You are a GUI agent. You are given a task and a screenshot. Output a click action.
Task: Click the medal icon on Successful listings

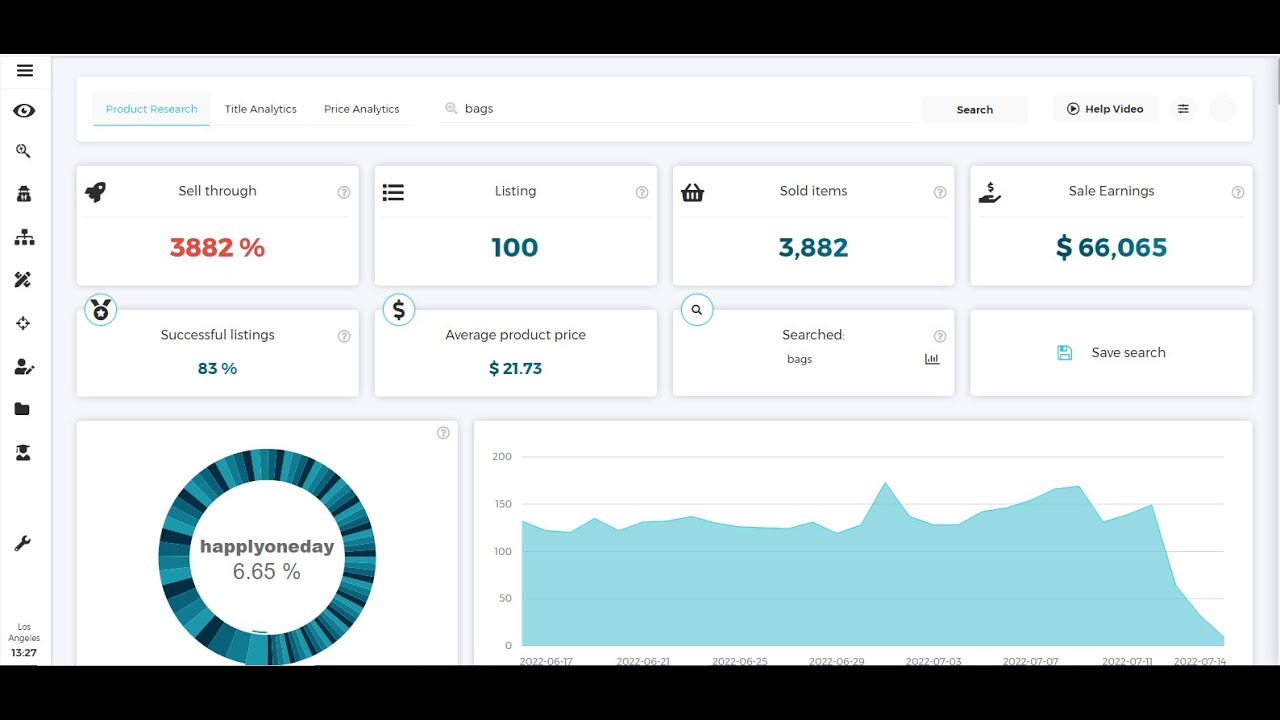[100, 310]
